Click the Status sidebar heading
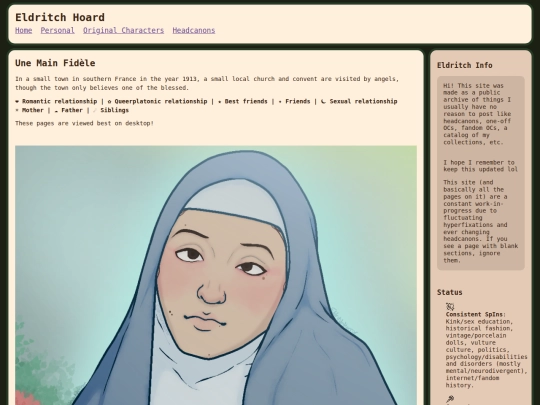This screenshot has width=540, height=405. 449,292
